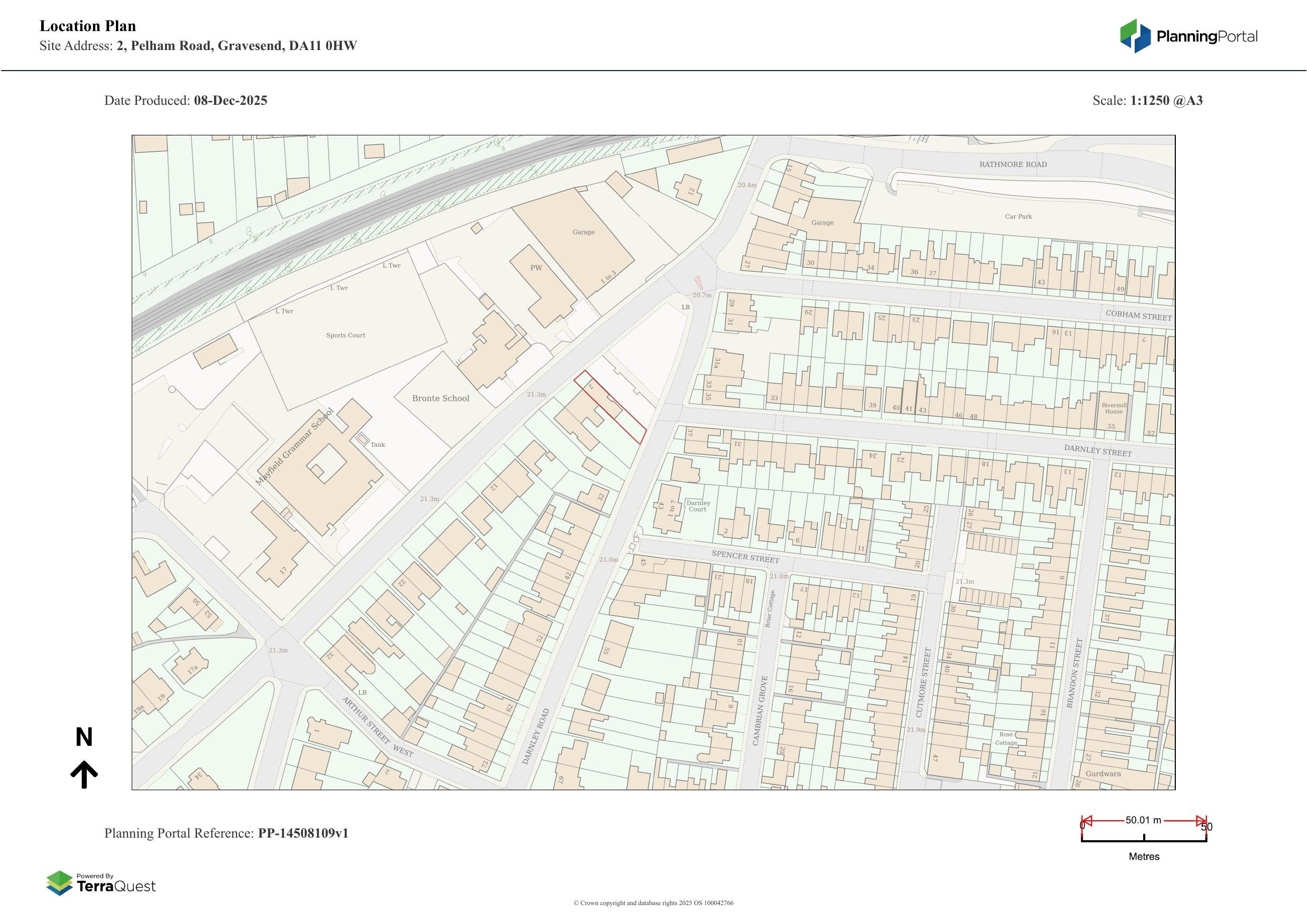Click the Planning Portal reference number PP-14508109v1
Screen dimensions: 1307x924
[303, 833]
